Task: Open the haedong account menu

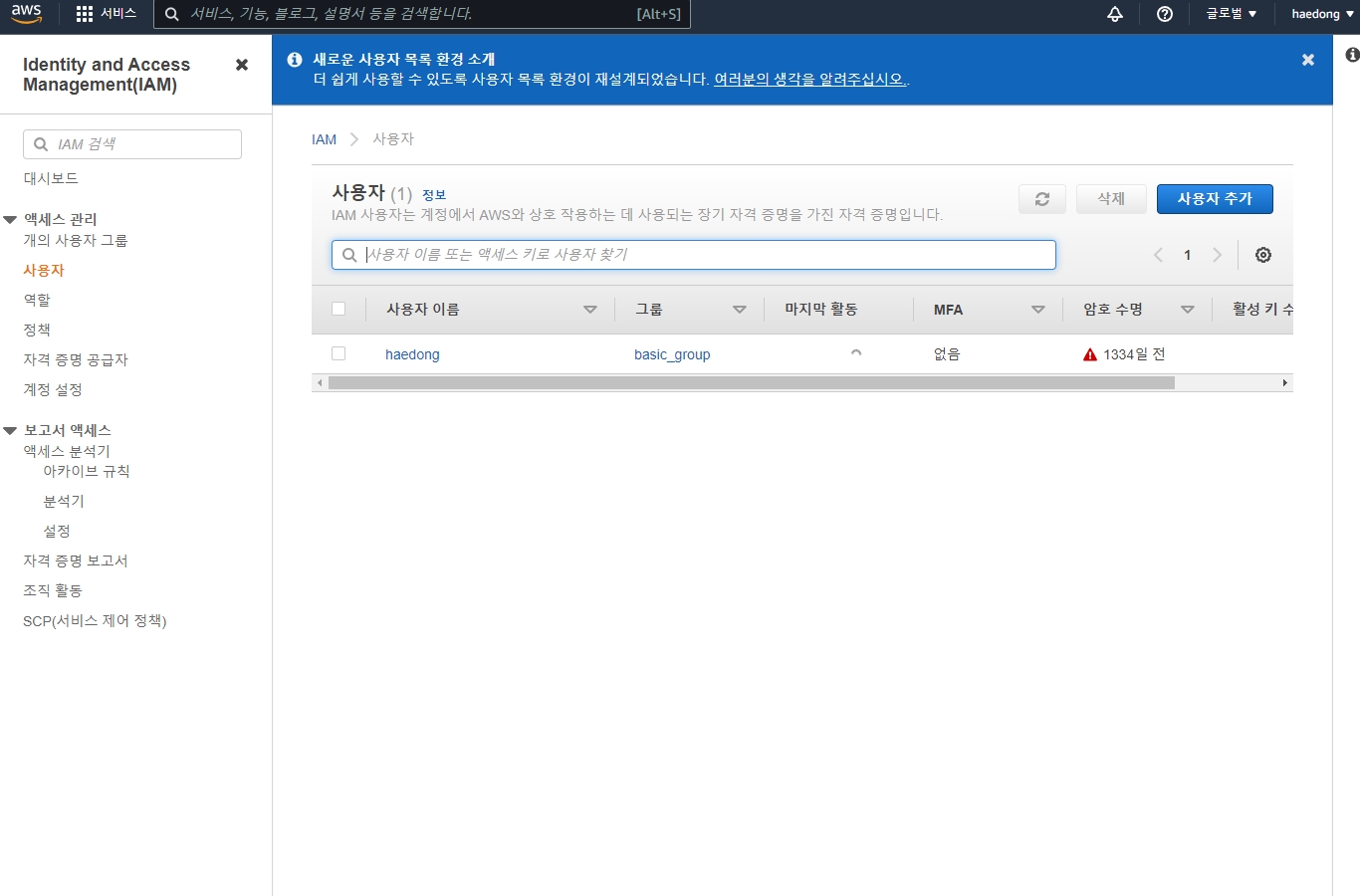Action: click(1322, 14)
